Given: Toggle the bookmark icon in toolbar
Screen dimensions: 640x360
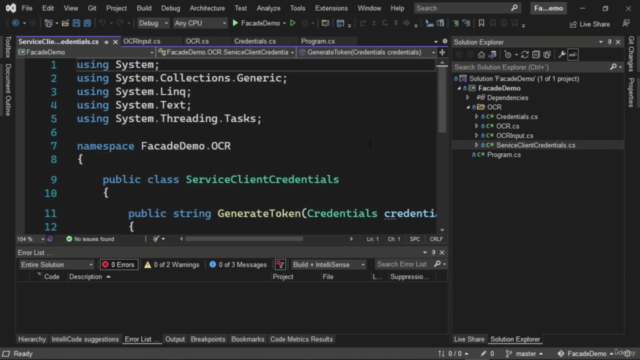Looking at the screenshot, I should (481, 23).
